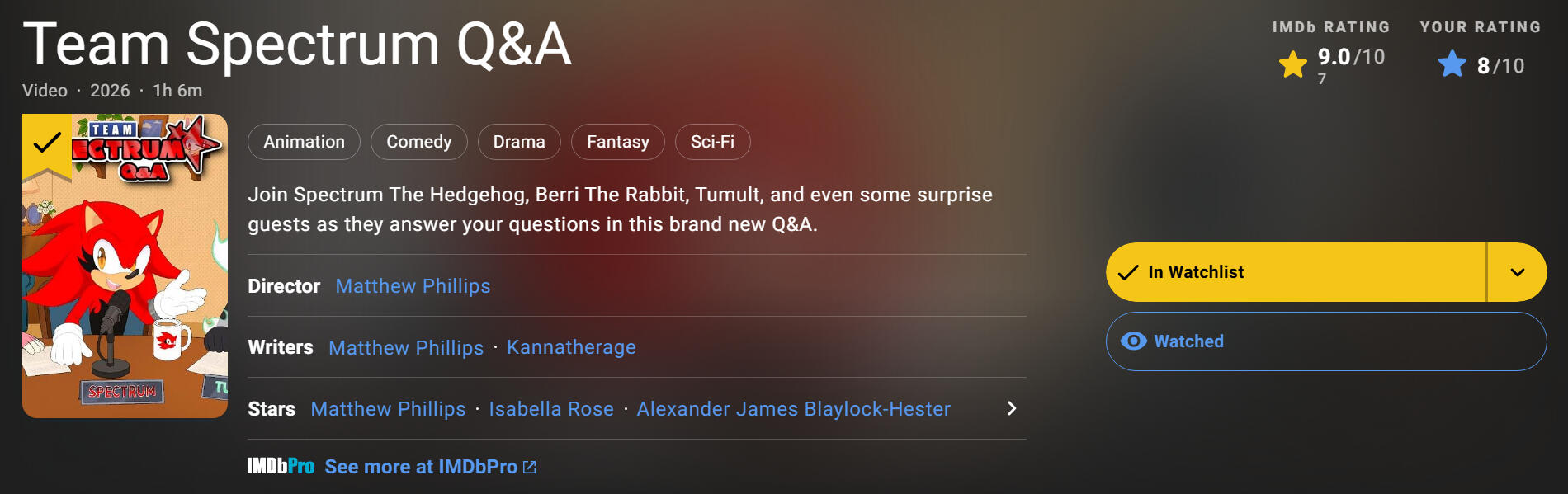This screenshot has height=494, width=1568.
Task: Open writer Kannatherage link
Action: (571, 348)
